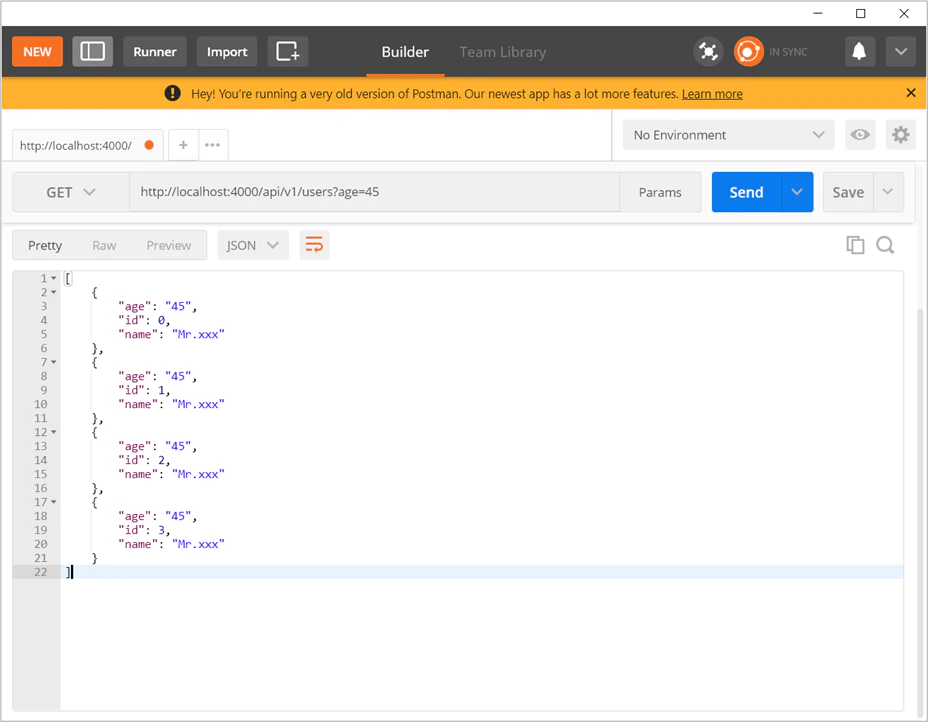This screenshot has width=928, height=722.
Task: Click the IN SYNC status label
Action: [x=788, y=52]
